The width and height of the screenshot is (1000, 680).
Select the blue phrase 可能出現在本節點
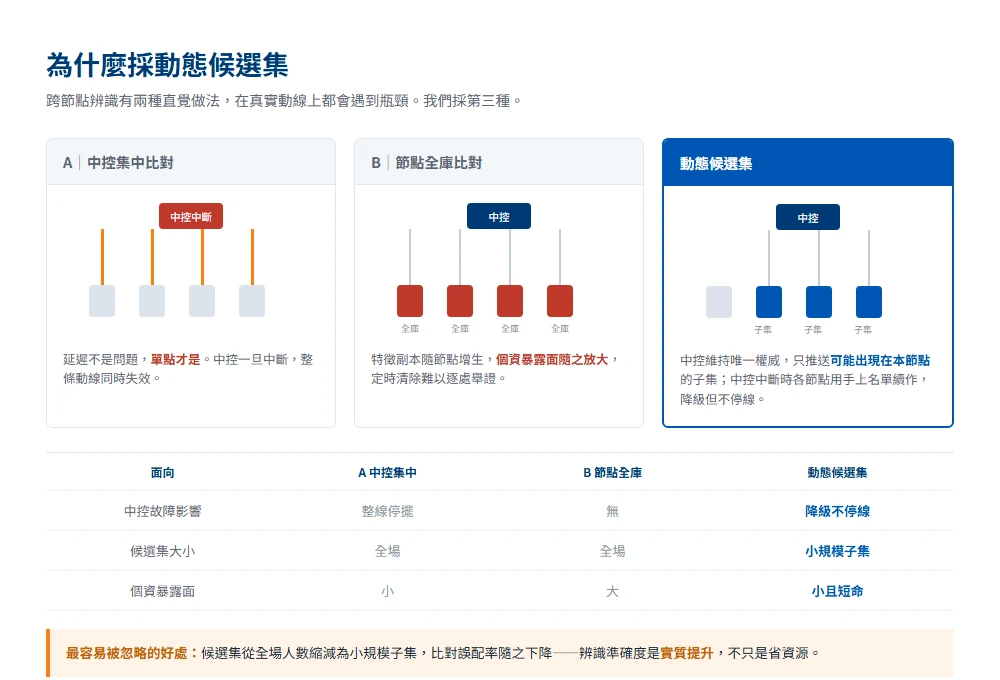pos(880,360)
